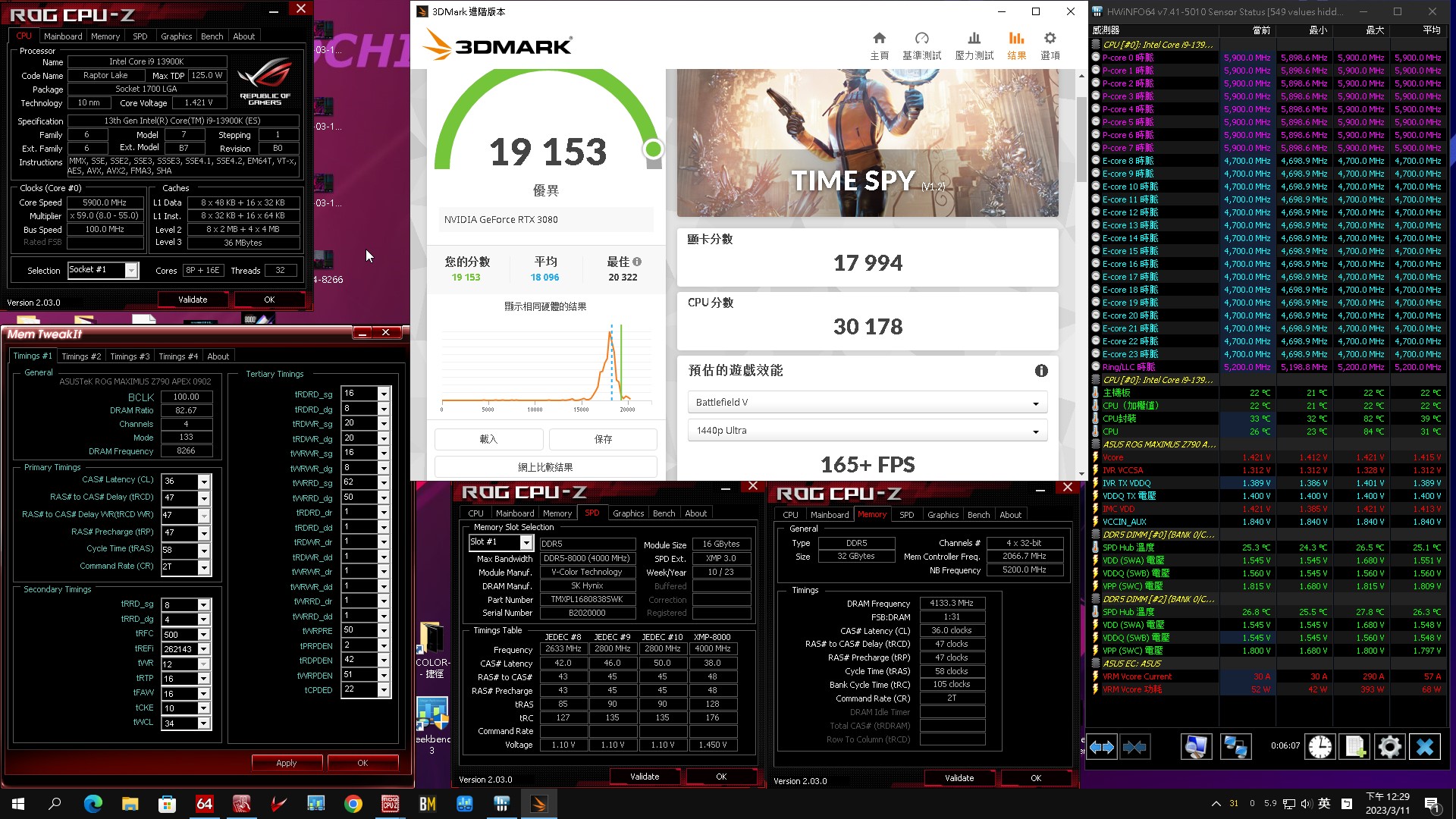This screenshot has height=819, width=1456.
Task: Click HWiNFO clock reset timer icon
Action: click(1319, 747)
